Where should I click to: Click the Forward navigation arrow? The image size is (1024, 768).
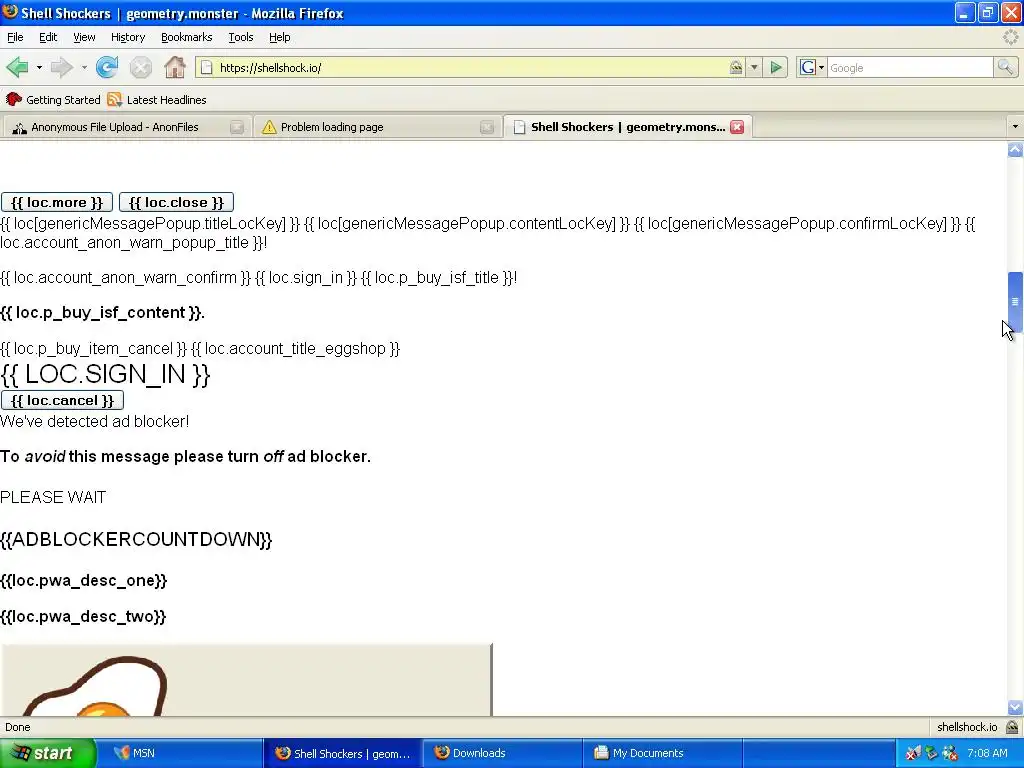[x=61, y=67]
